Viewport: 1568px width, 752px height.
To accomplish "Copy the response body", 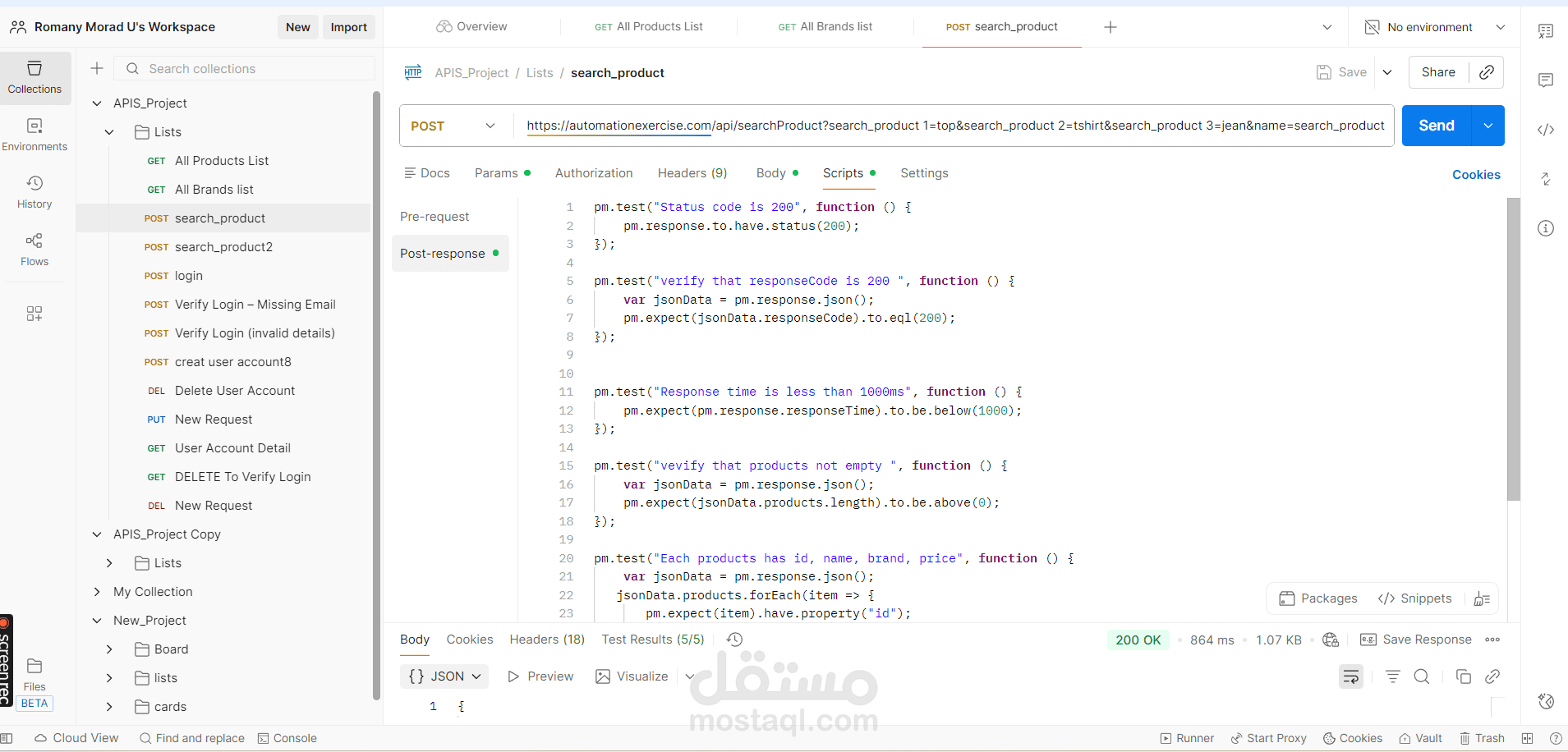I will click(1463, 676).
